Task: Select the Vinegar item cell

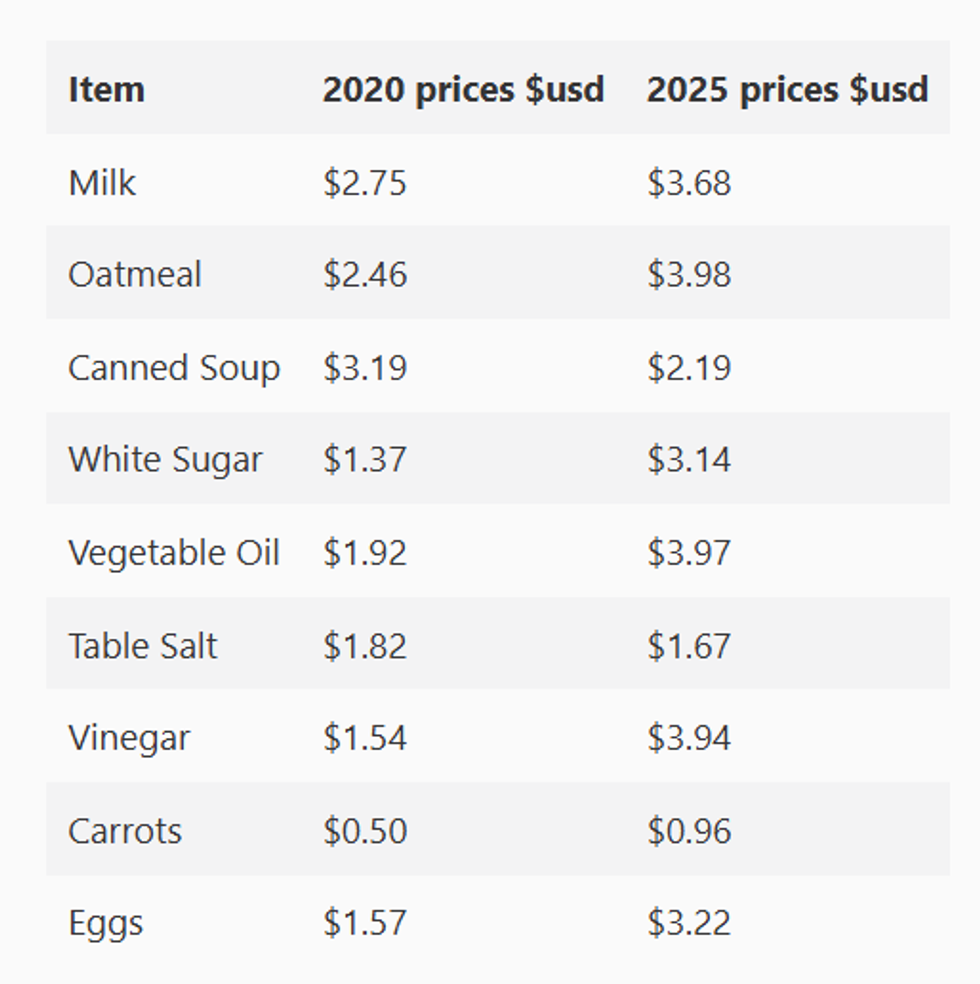Action: pyautogui.click(x=129, y=737)
